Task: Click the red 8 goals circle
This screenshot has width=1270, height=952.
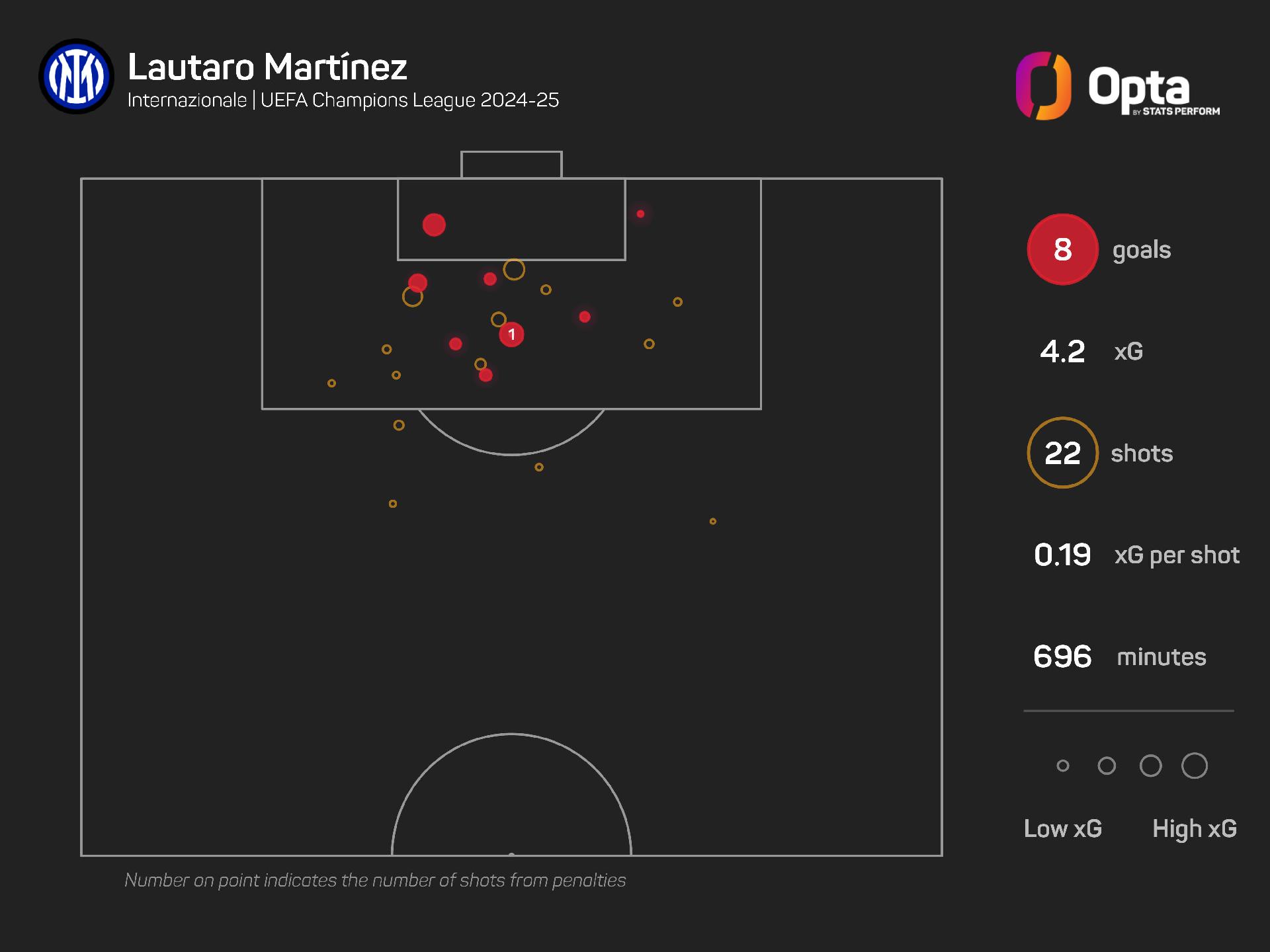Action: click(x=1062, y=249)
